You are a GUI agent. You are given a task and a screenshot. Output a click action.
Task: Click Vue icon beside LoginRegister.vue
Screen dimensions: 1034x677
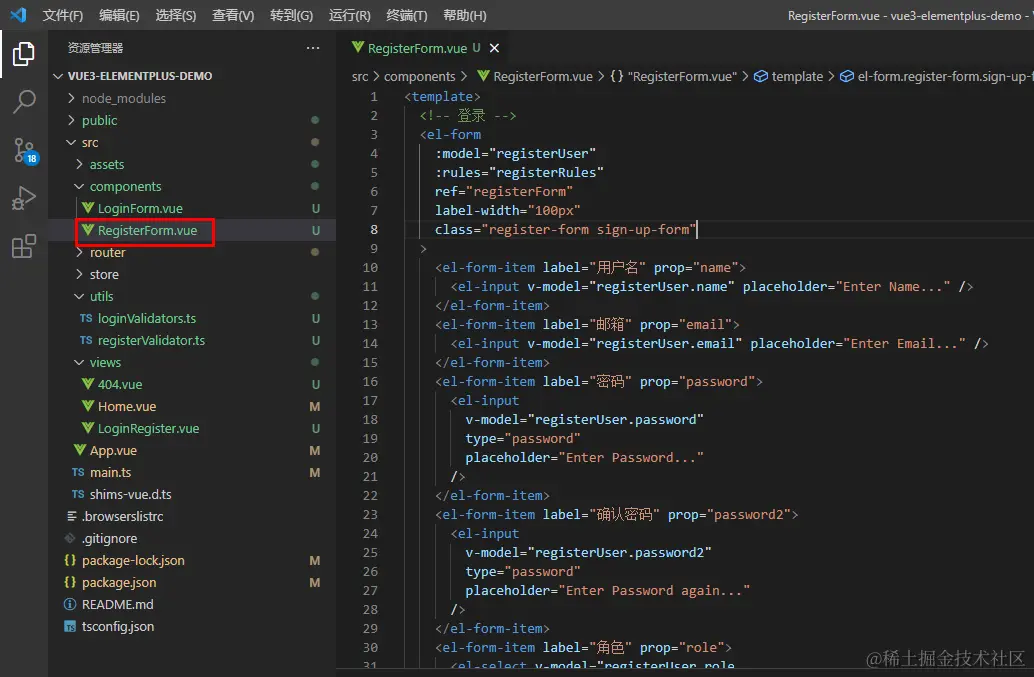tap(88, 428)
